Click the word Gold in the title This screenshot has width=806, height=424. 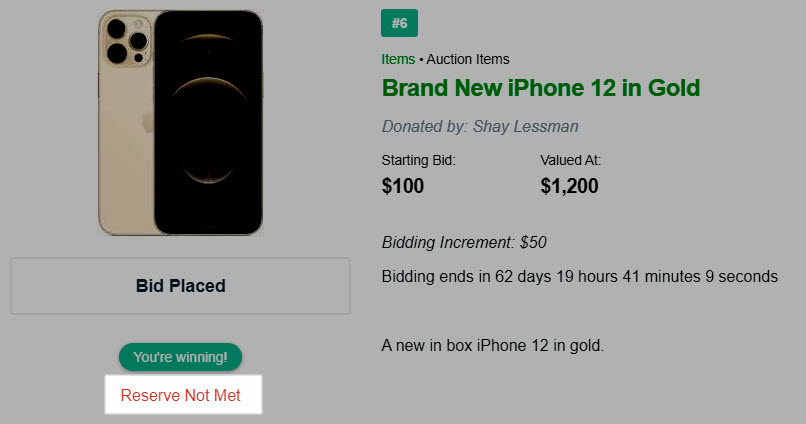[674, 88]
